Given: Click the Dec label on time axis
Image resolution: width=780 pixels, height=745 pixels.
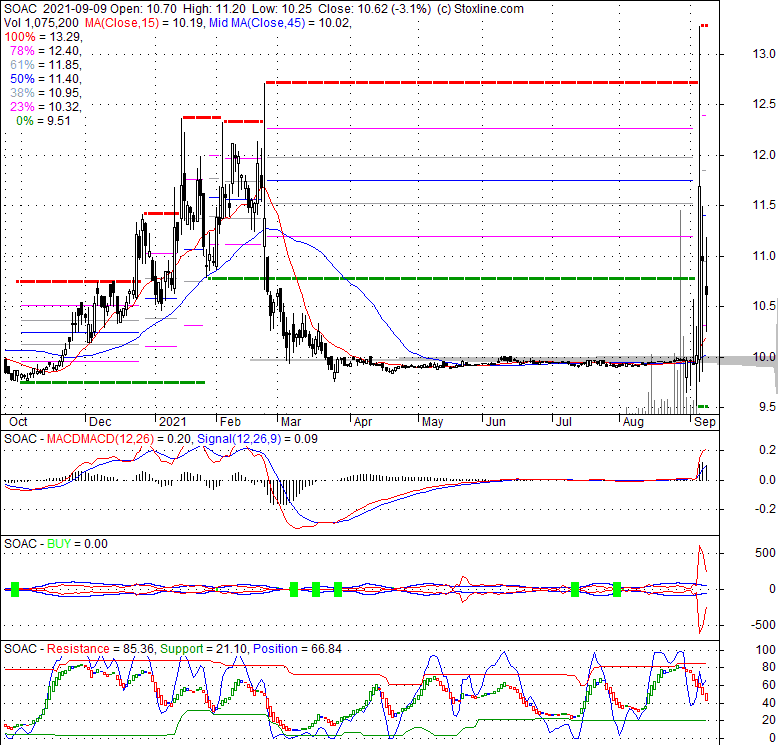Looking at the screenshot, I should 100,422.
